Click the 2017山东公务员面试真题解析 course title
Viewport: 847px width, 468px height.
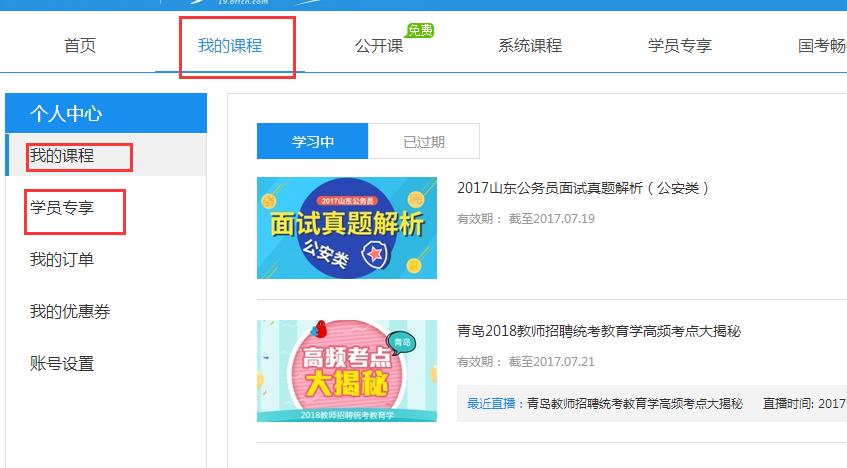[x=583, y=188]
